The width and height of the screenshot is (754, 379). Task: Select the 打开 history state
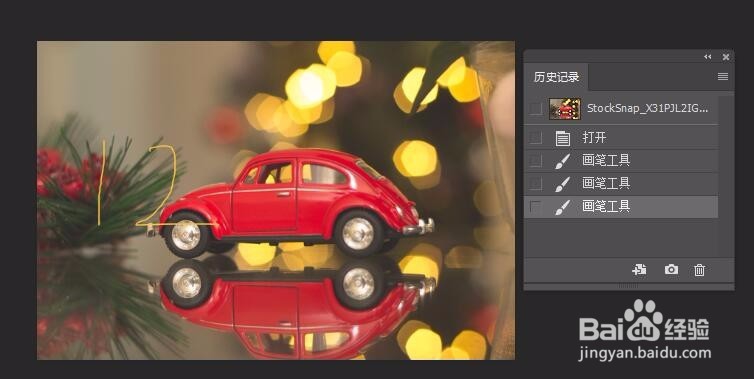[621, 138]
